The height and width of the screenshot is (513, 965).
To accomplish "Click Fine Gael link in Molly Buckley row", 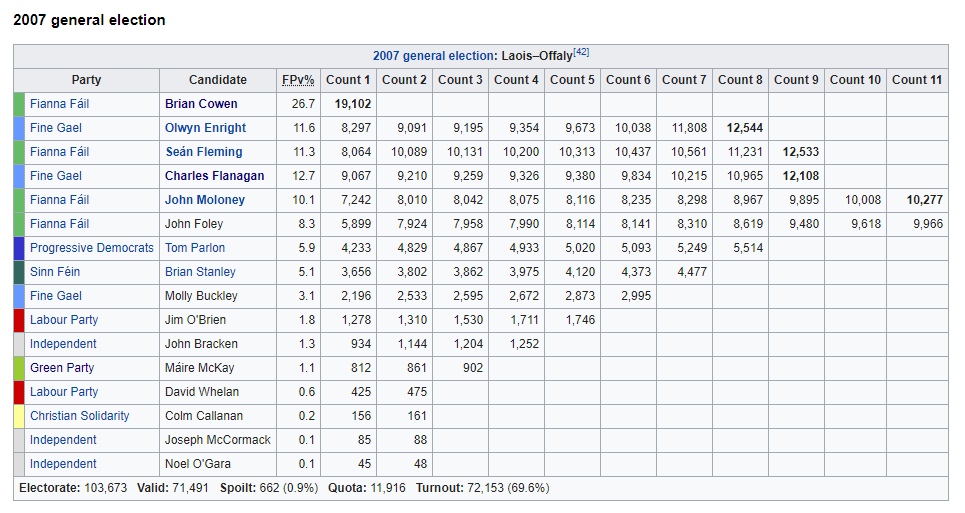I will (56, 296).
